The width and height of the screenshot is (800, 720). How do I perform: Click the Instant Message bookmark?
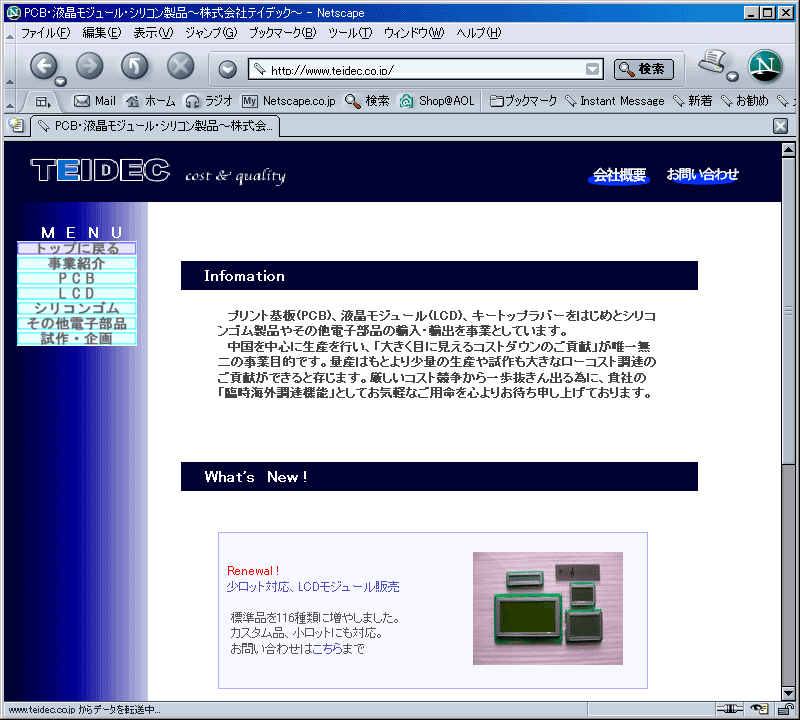(615, 101)
